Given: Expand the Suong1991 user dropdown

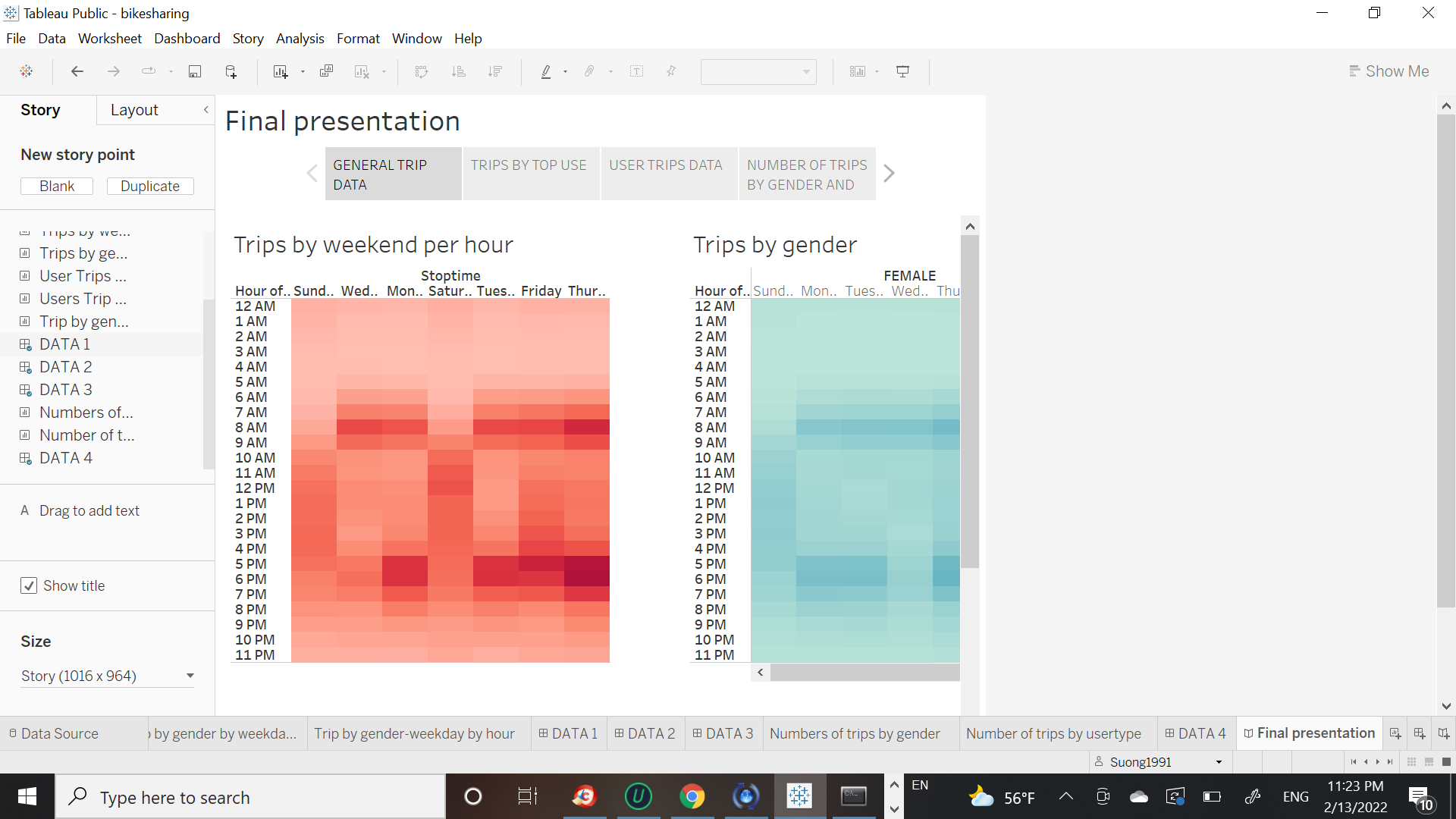Looking at the screenshot, I should (1219, 762).
